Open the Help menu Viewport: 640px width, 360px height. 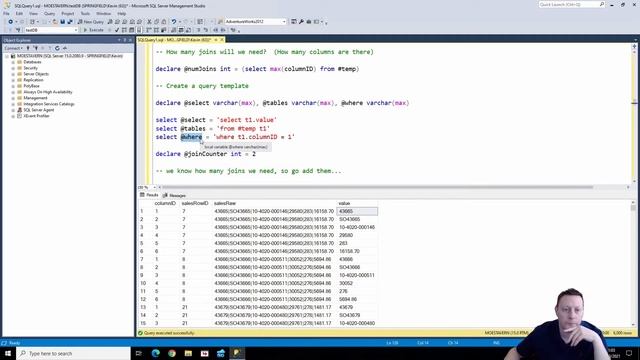pyautogui.click(x=122, y=13)
